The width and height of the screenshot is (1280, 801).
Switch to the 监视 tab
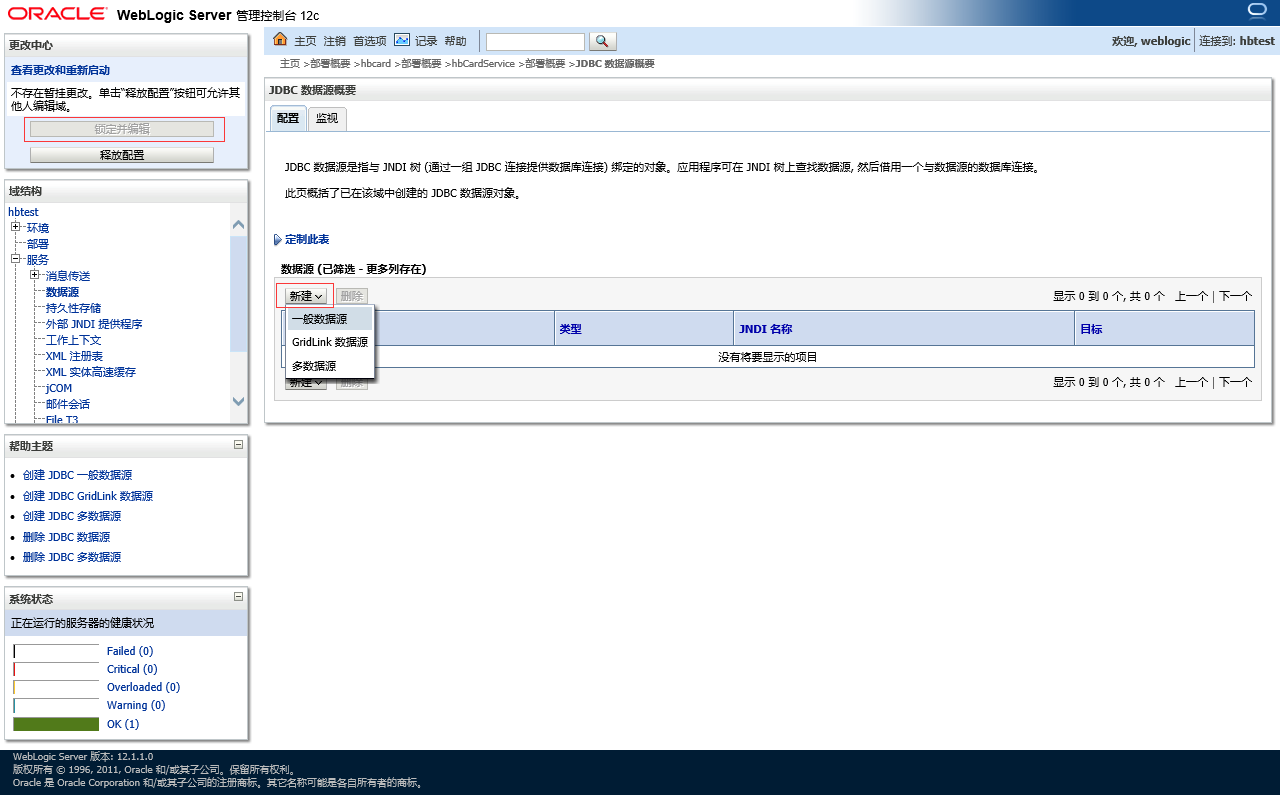click(x=327, y=118)
